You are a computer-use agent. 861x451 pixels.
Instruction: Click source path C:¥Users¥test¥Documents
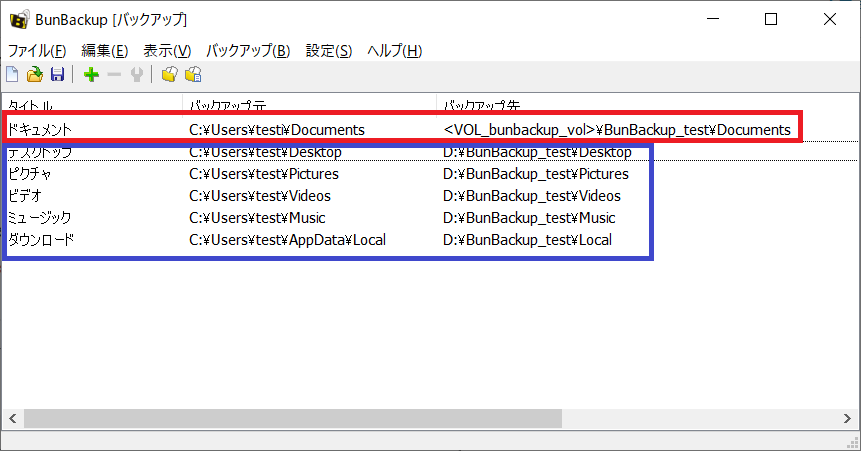[277, 130]
